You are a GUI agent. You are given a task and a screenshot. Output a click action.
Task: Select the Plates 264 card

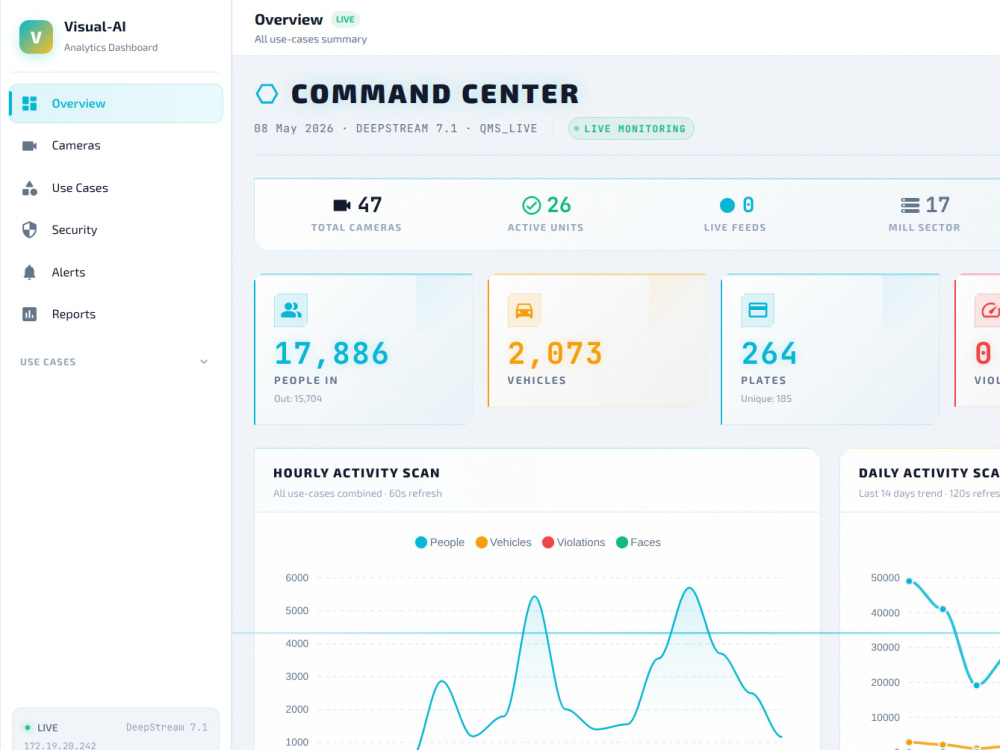tap(830, 349)
